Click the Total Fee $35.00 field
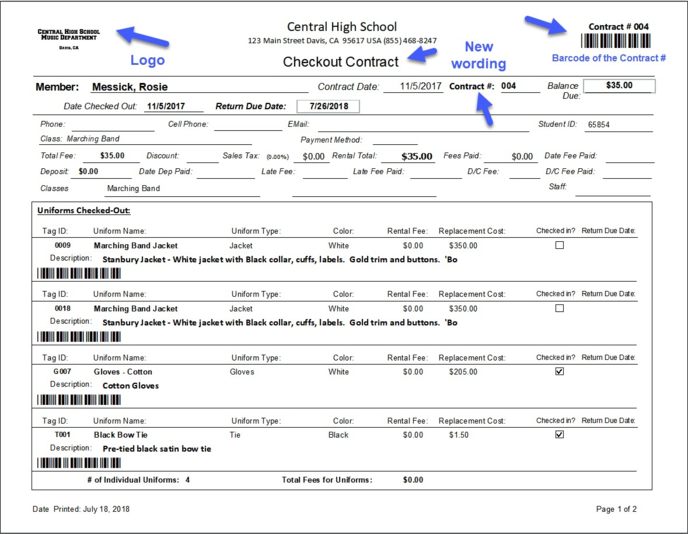Viewport: 688px width, 534px height. click(x=112, y=157)
